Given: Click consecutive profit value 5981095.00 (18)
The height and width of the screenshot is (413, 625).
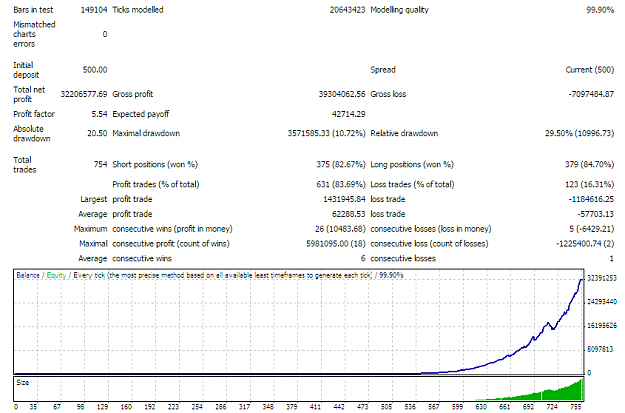Looking at the screenshot, I should 336,244.
